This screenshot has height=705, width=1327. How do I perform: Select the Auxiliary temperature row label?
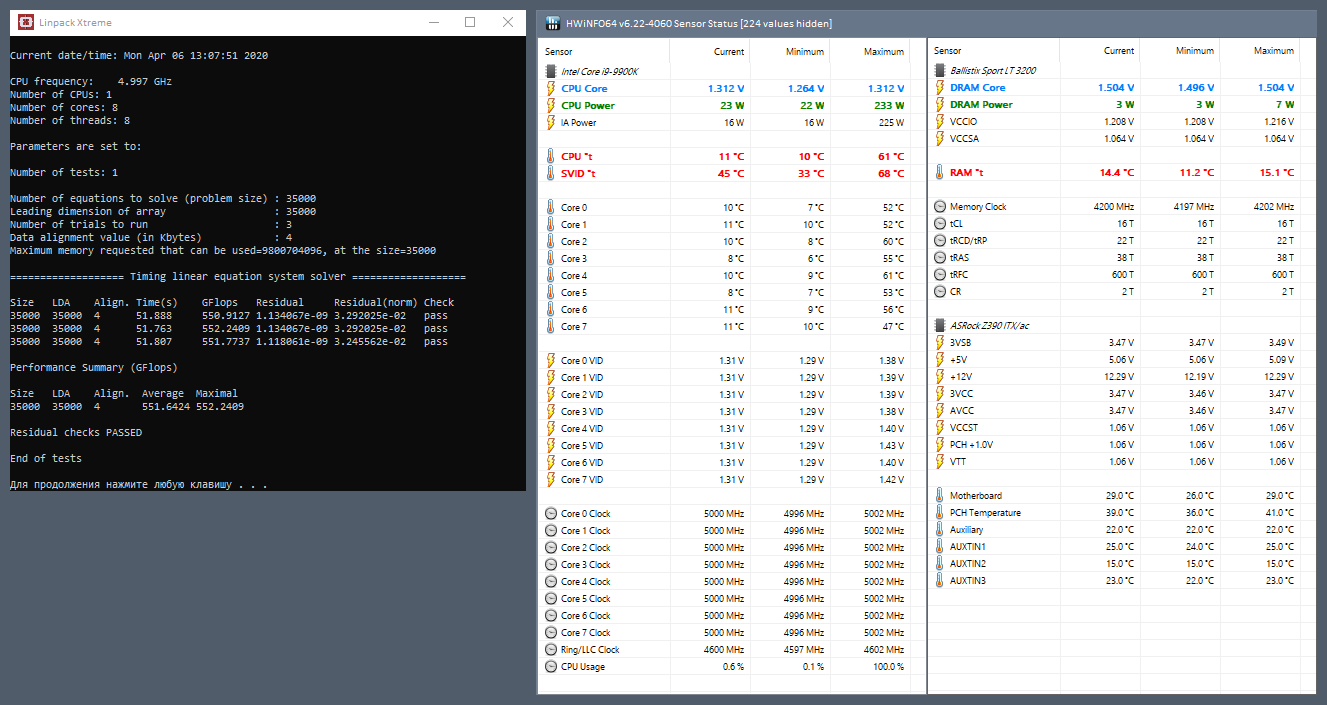pyautogui.click(x=967, y=529)
